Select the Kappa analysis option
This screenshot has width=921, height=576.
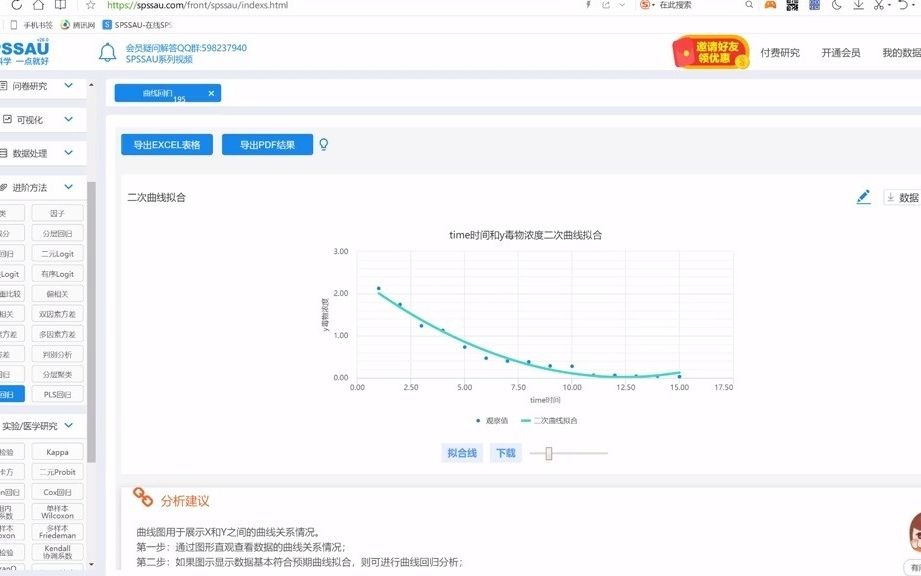[56, 451]
